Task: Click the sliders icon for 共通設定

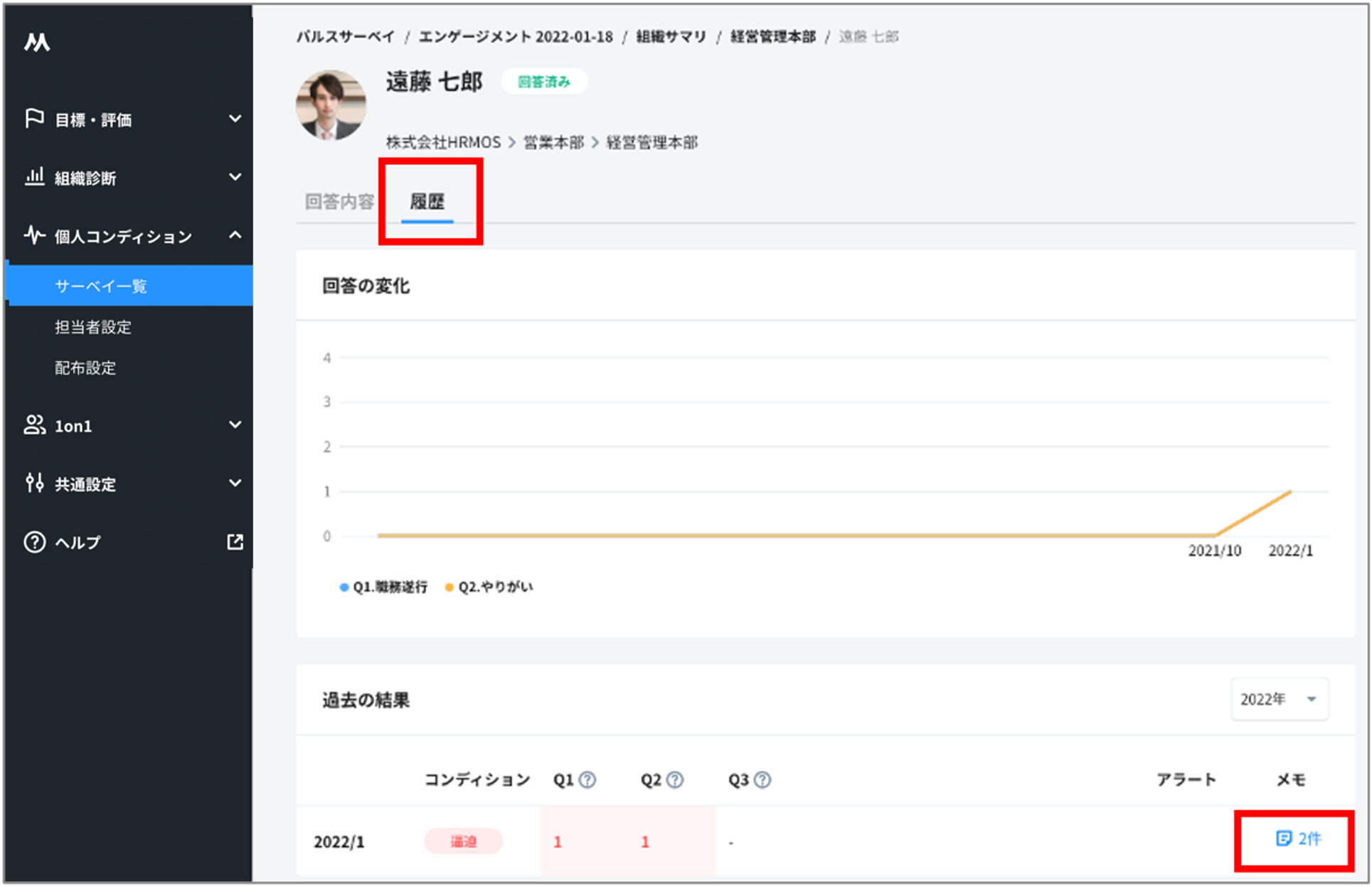Action: [x=34, y=483]
